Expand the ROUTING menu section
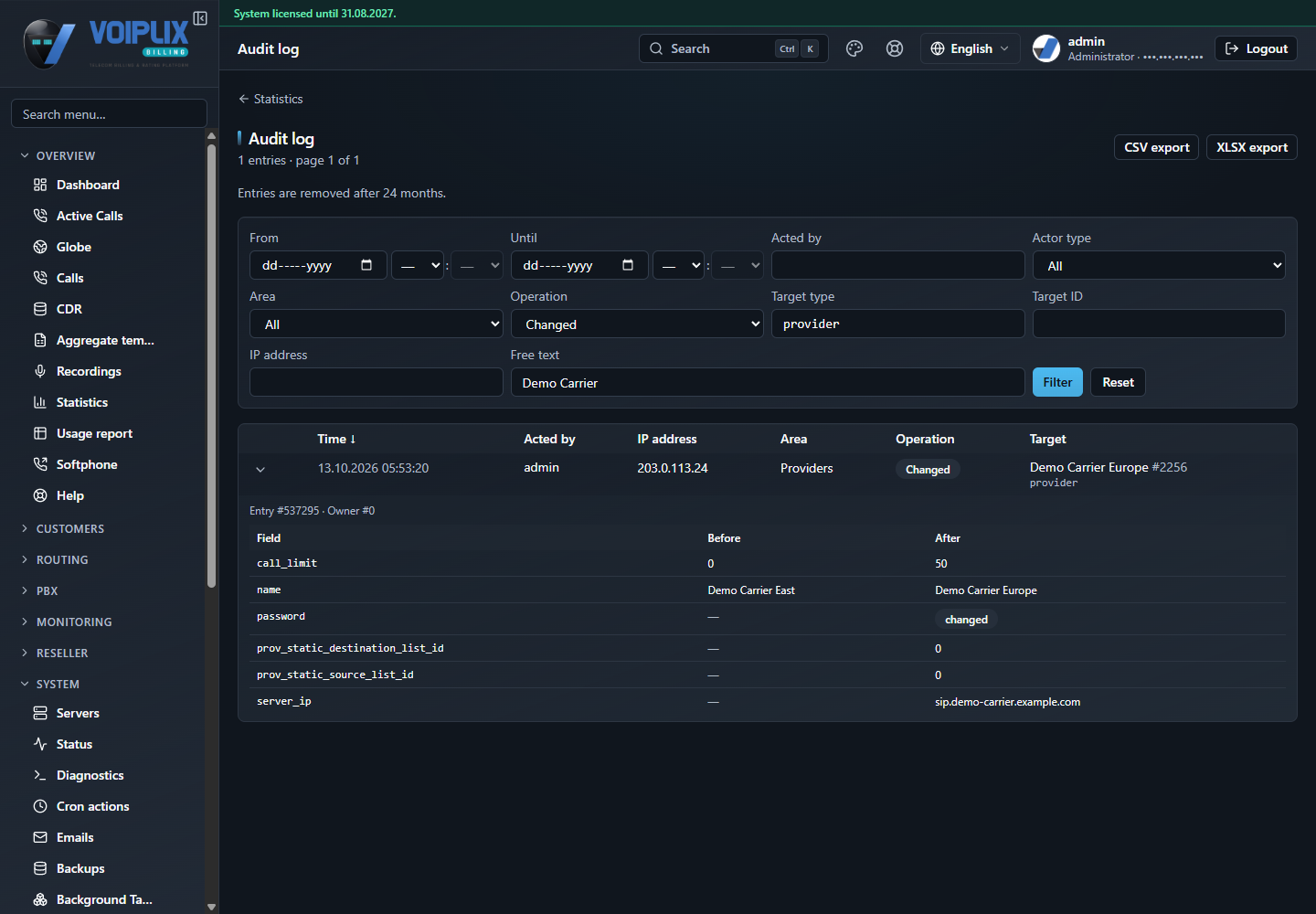 [62, 559]
